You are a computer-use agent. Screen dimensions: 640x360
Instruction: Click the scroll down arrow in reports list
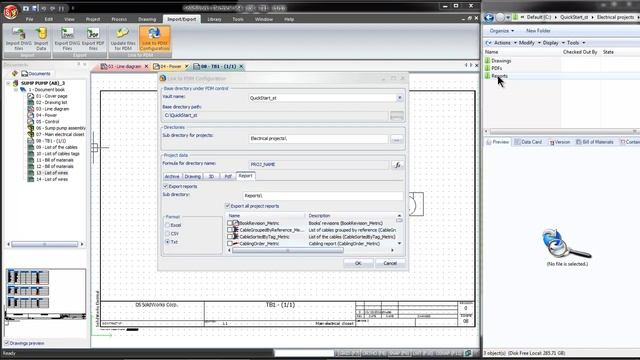coord(399,244)
